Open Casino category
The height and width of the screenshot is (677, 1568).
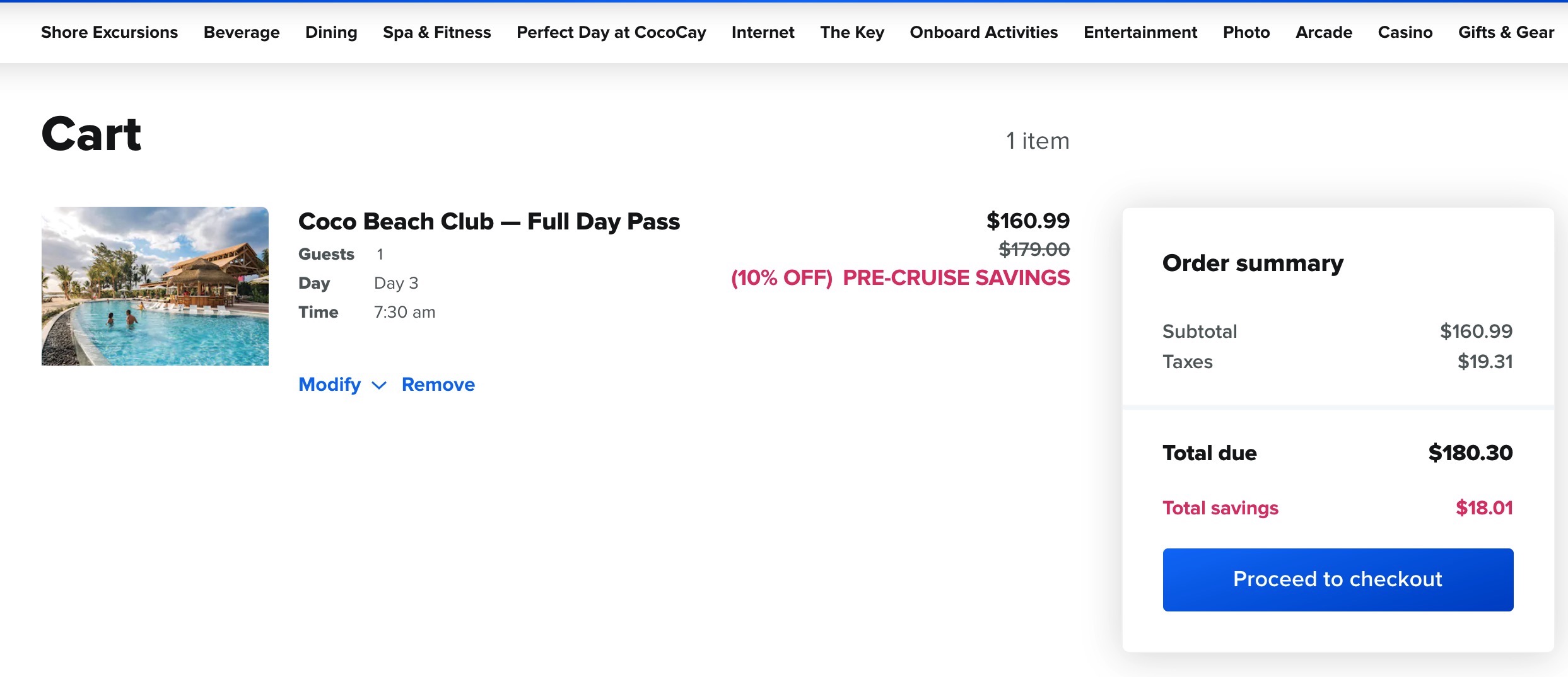coord(1405,32)
